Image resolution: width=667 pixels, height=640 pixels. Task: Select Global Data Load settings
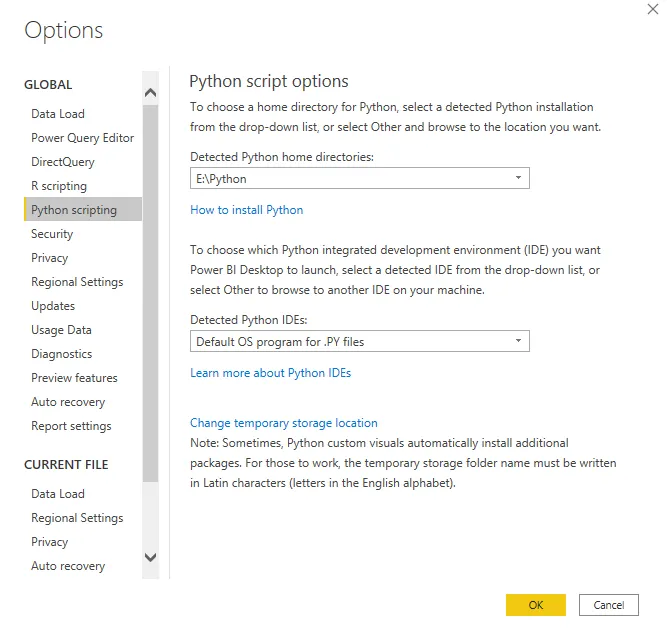(58, 114)
